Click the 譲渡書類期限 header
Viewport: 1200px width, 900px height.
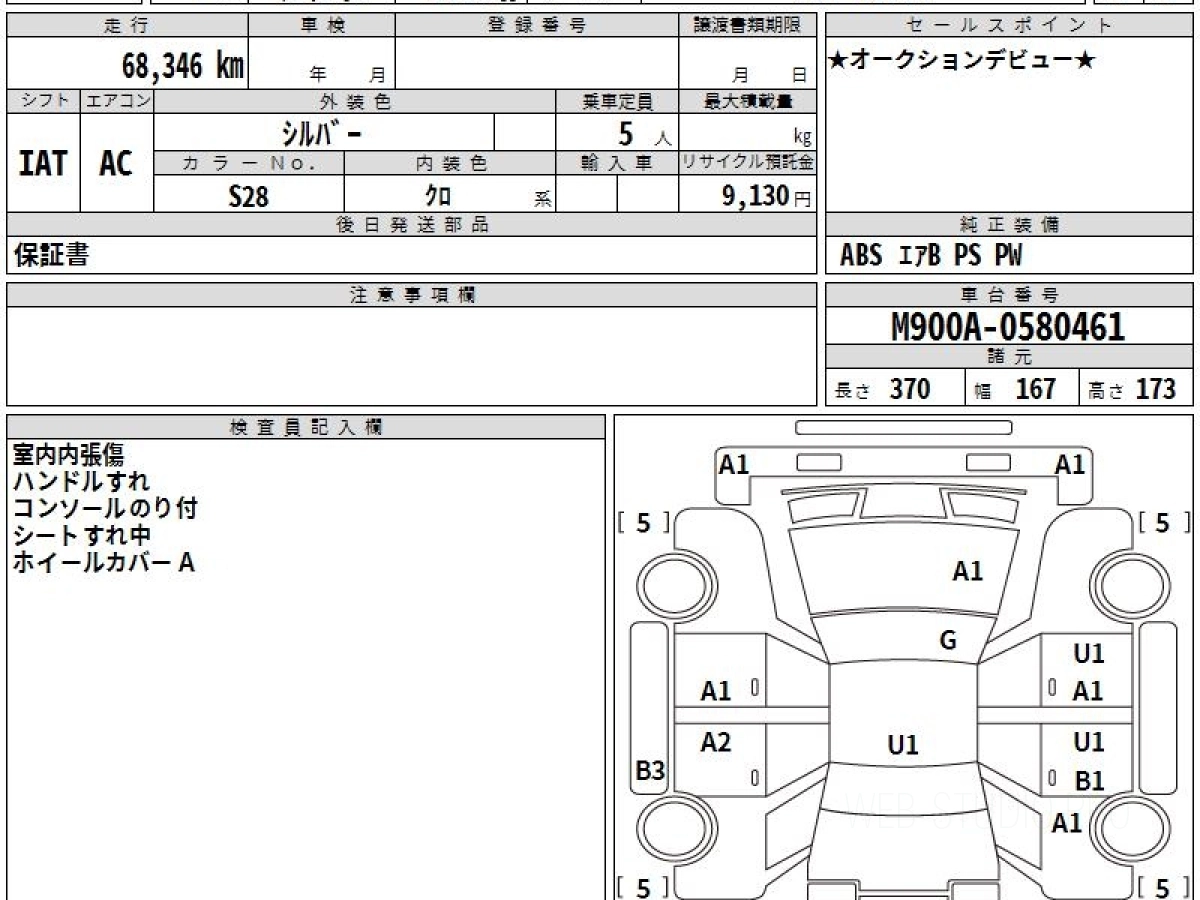748,26
